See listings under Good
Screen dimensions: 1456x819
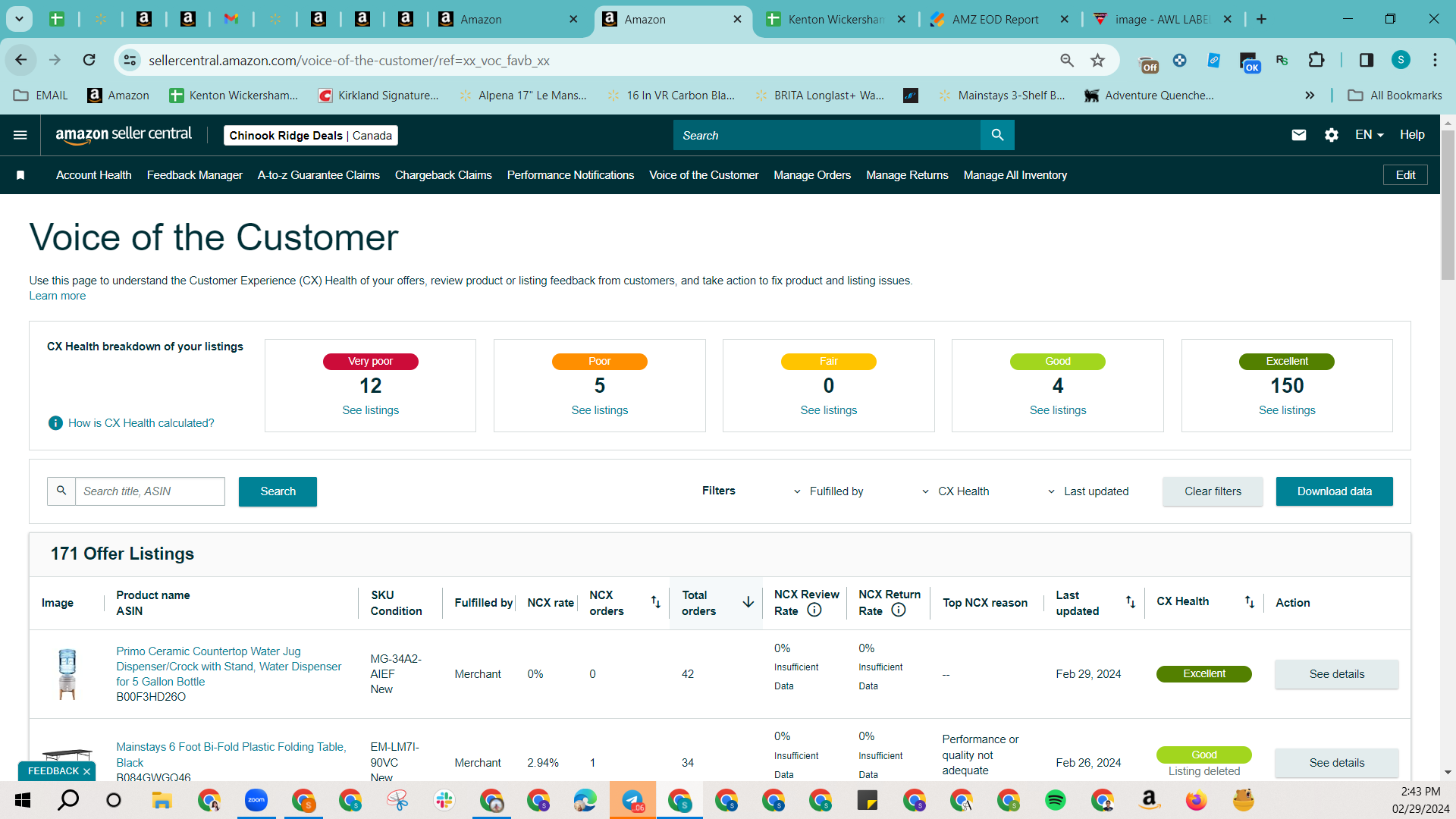1058,410
